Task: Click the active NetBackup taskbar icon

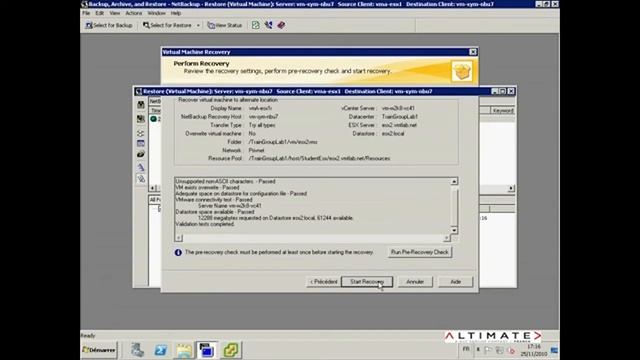Action: [x=207, y=350]
